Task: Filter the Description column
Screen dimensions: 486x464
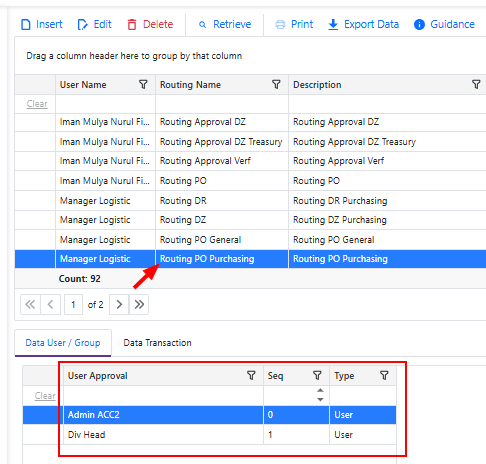Action: (x=476, y=84)
